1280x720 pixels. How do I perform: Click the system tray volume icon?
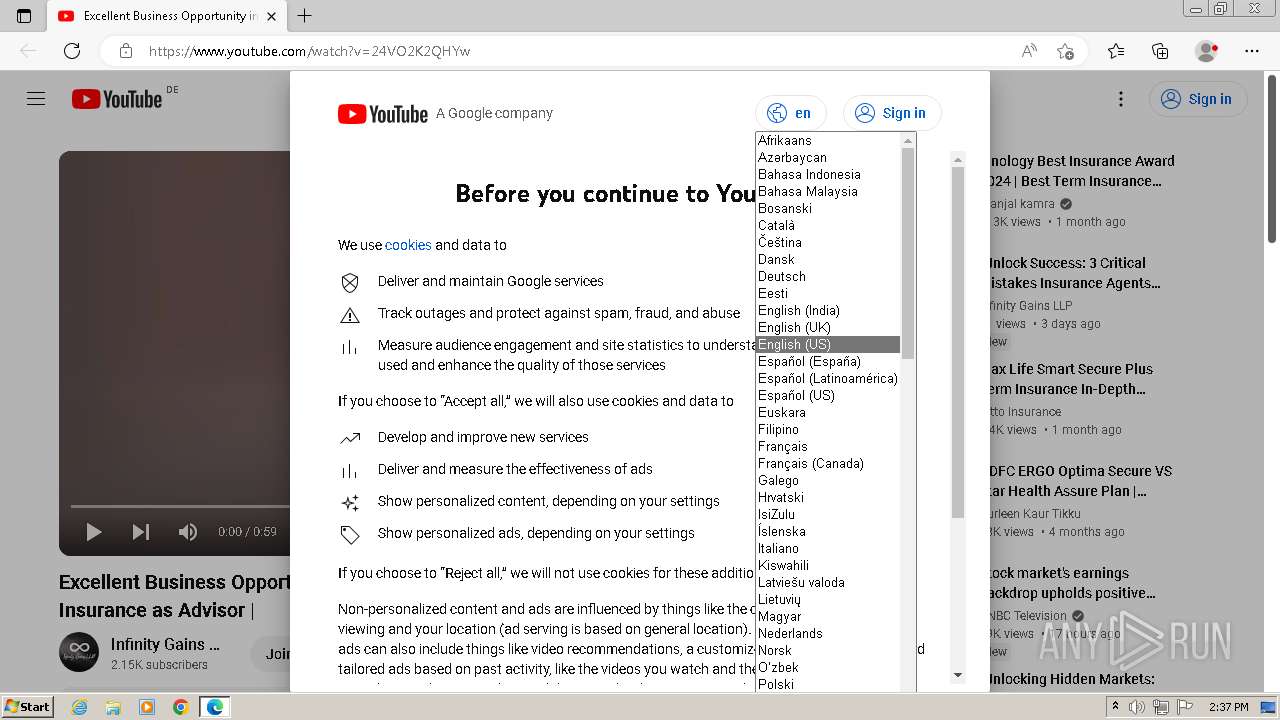1137,707
